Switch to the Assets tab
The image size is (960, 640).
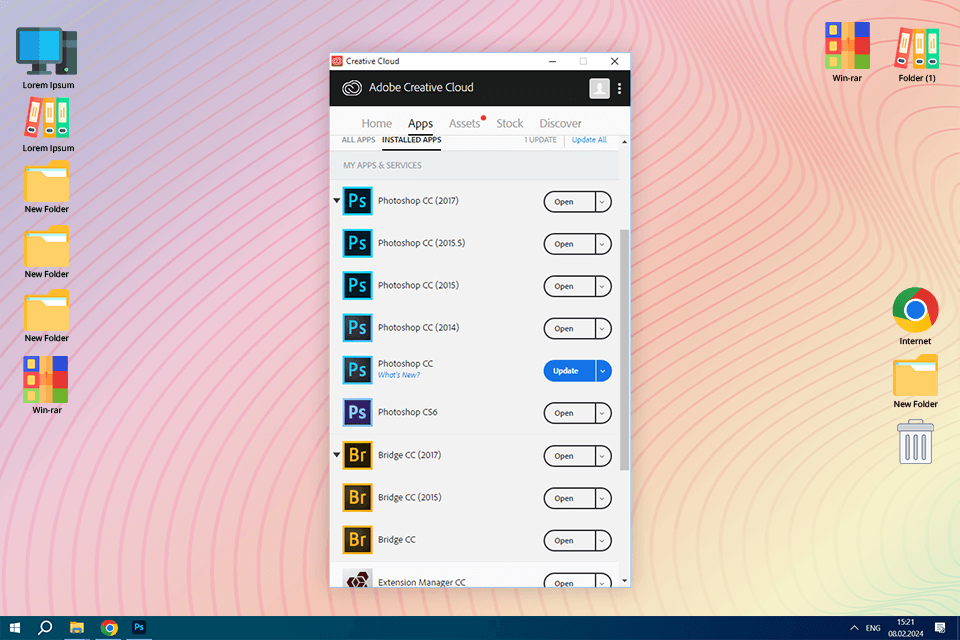(465, 123)
